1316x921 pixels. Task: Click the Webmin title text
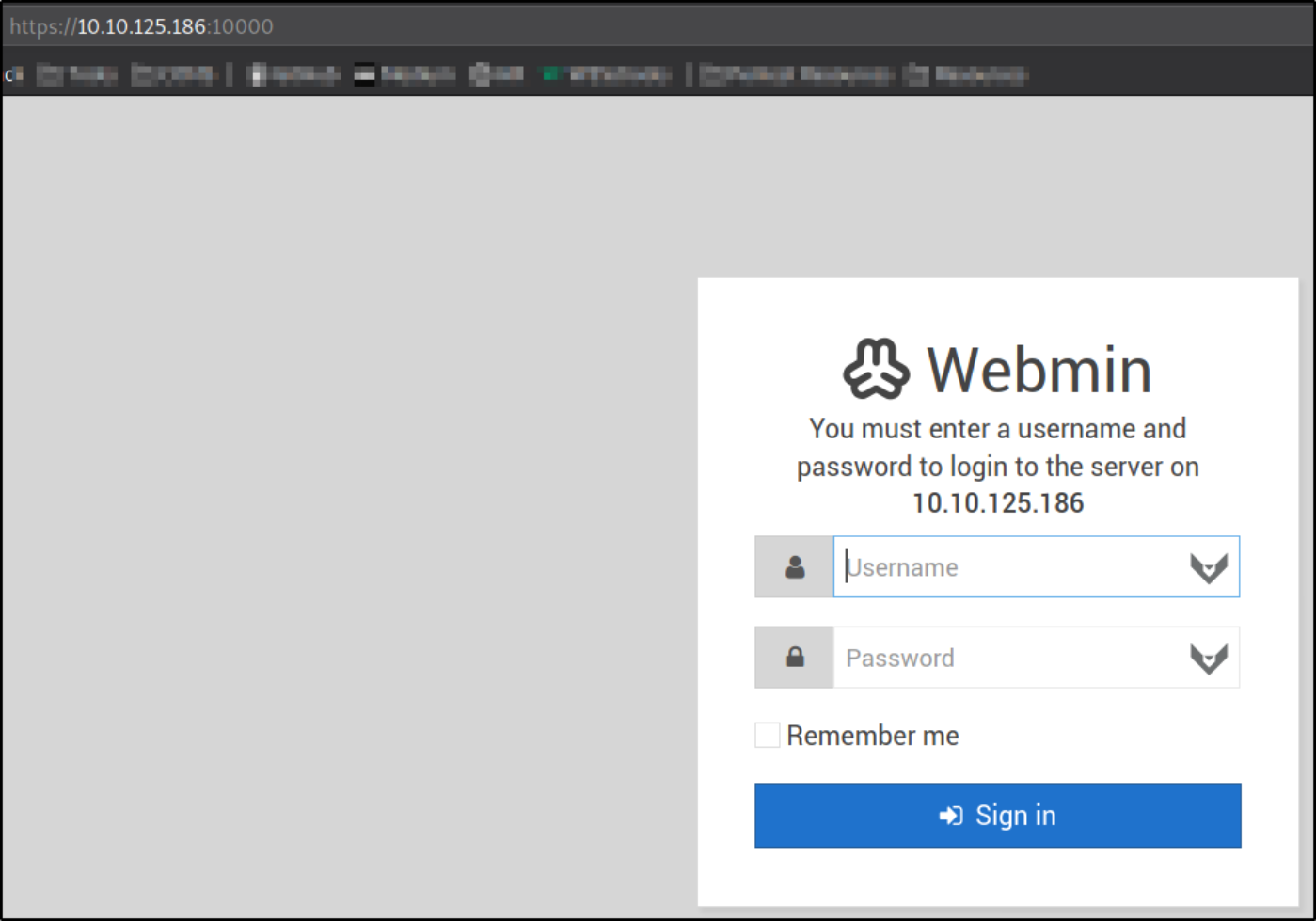1039,370
